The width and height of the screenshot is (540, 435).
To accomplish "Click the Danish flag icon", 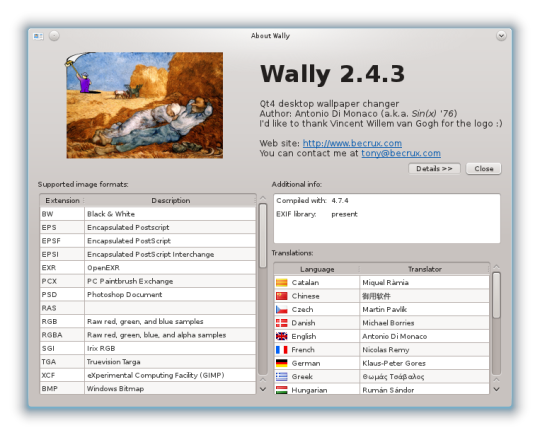I will pos(281,323).
